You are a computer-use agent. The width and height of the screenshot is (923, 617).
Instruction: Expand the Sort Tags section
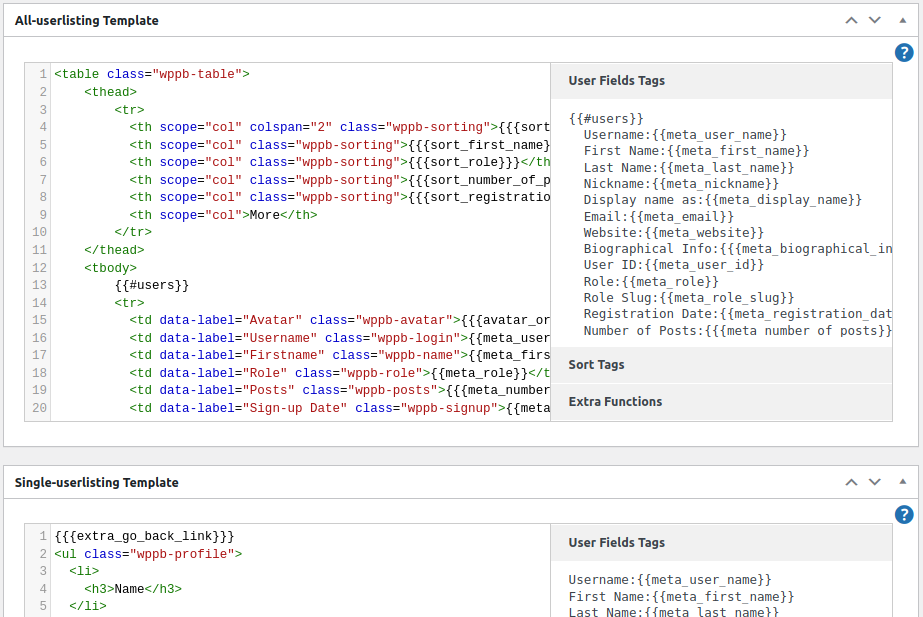point(596,365)
